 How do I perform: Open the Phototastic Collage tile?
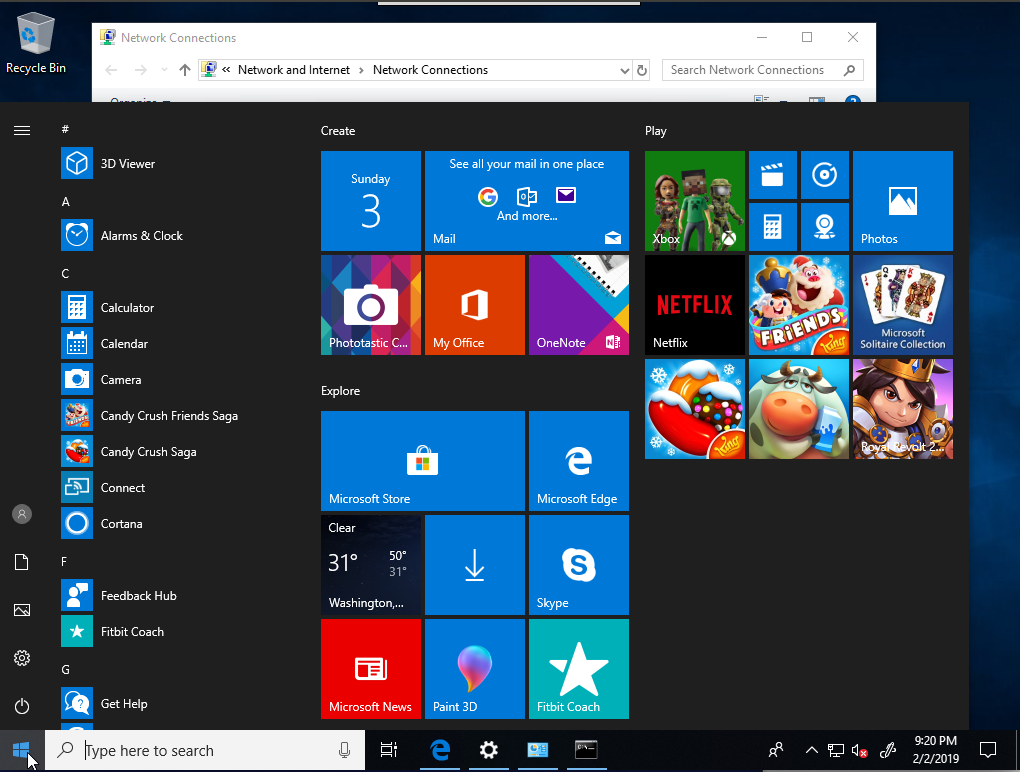pos(371,305)
